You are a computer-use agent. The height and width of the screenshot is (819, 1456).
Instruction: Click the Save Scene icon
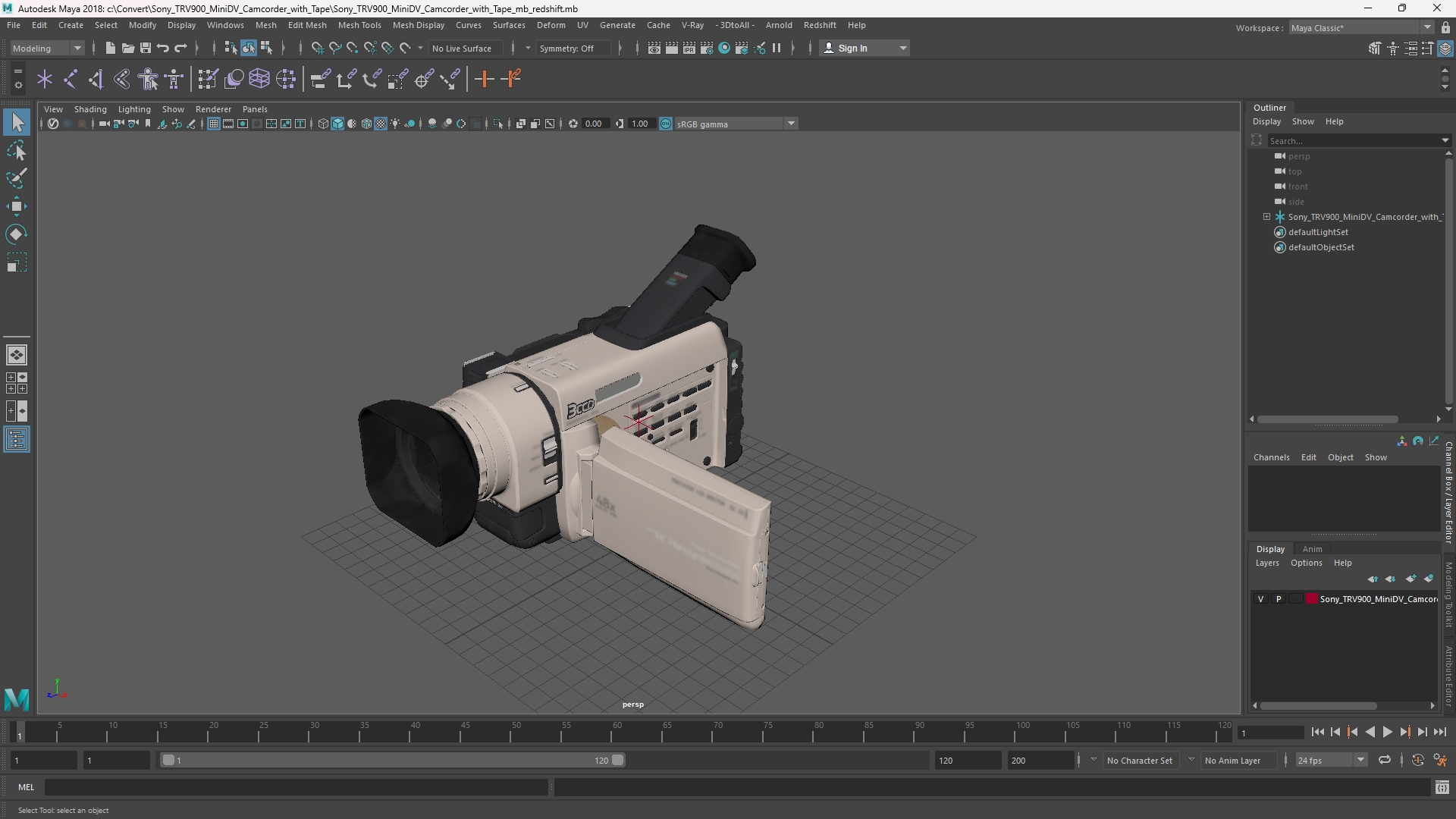pos(145,48)
